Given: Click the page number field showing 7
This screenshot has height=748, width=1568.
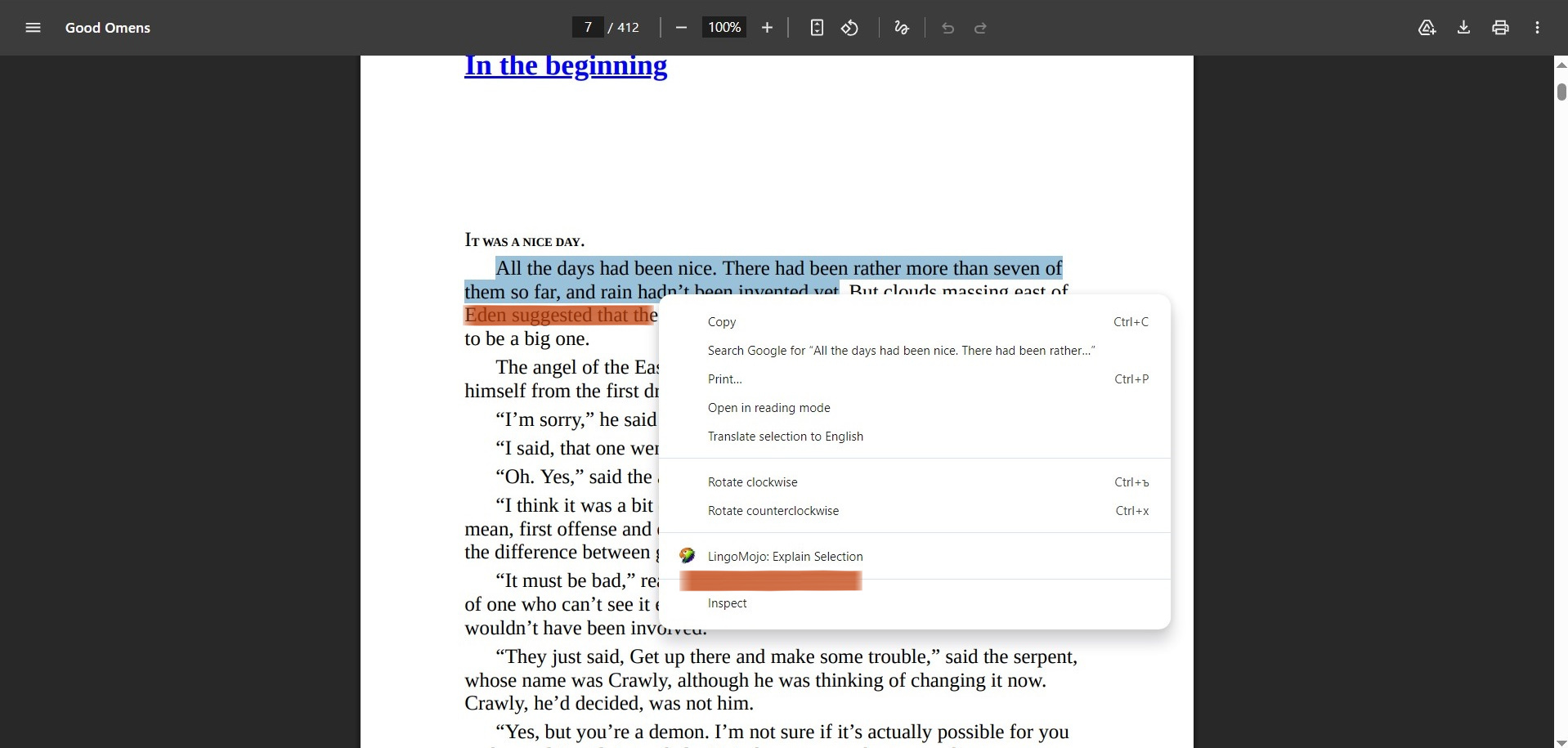Looking at the screenshot, I should coord(588,27).
